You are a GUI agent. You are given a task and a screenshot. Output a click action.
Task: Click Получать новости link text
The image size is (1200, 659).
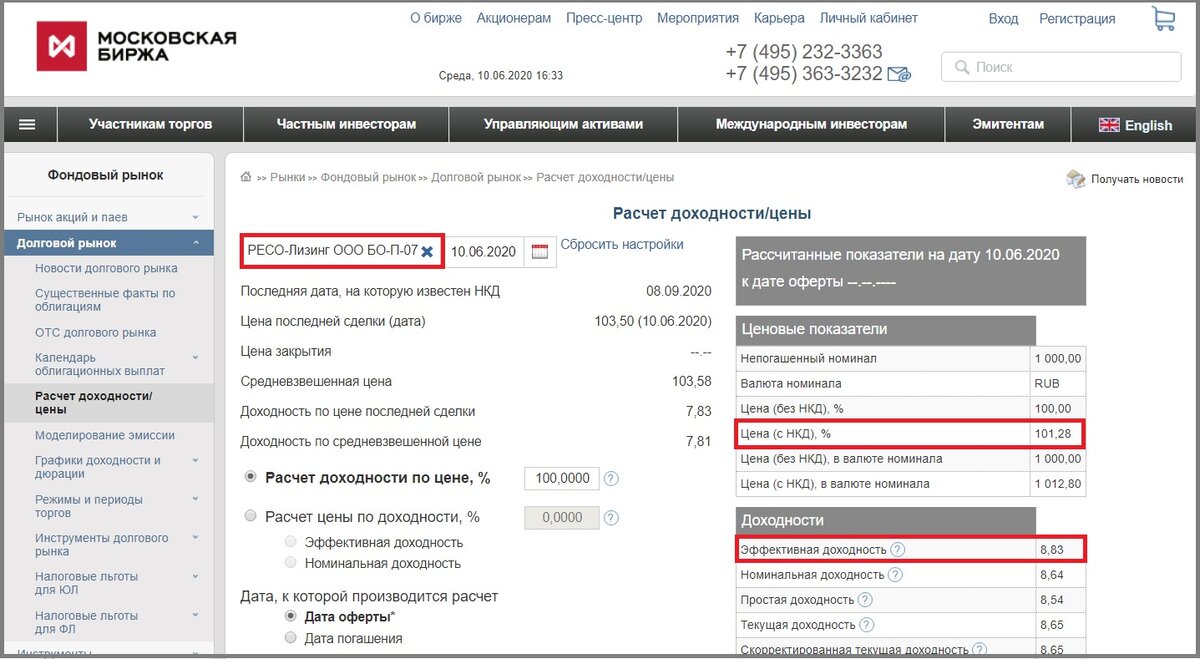pyautogui.click(x=1137, y=179)
